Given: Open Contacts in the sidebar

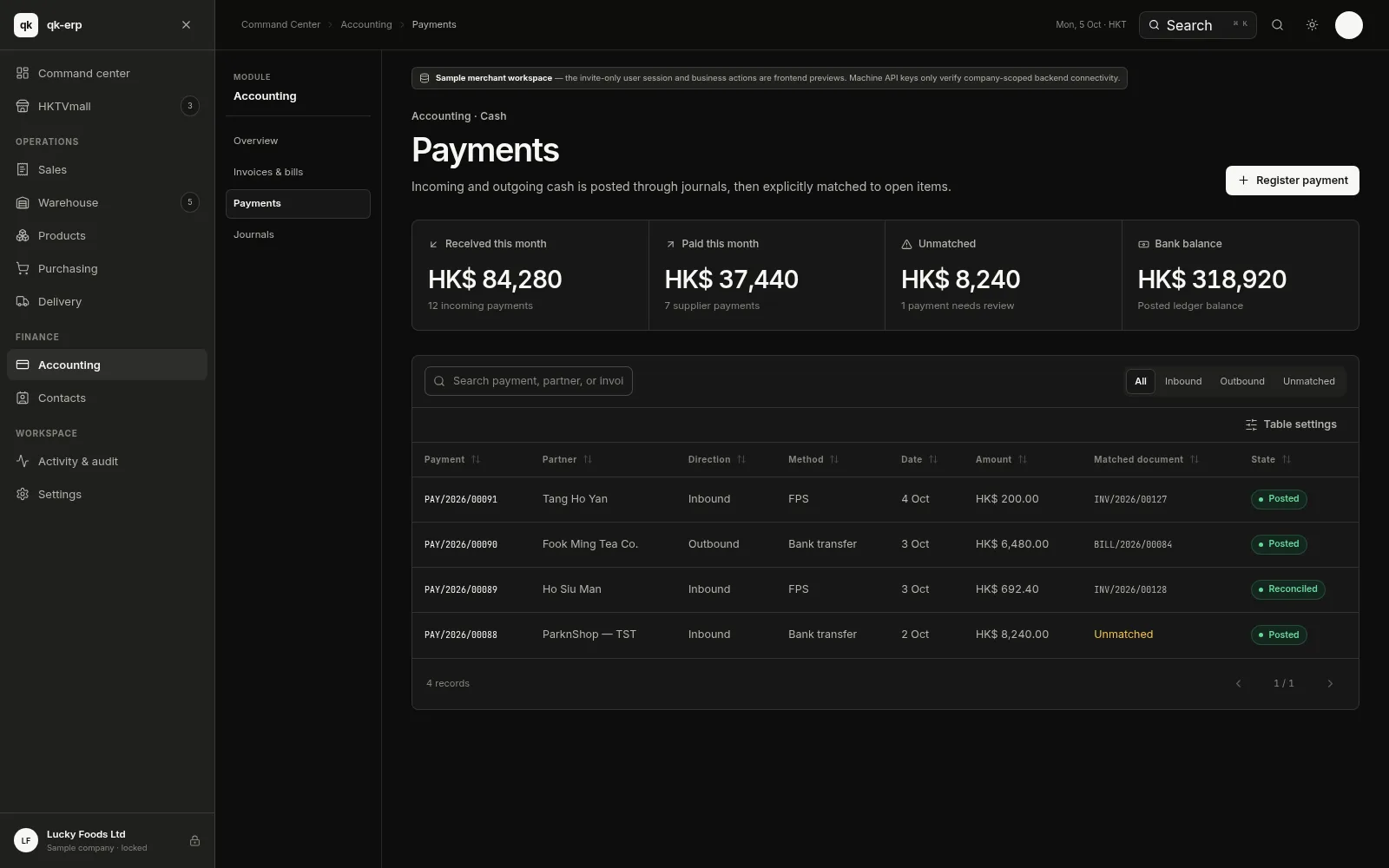Looking at the screenshot, I should 107,398.
